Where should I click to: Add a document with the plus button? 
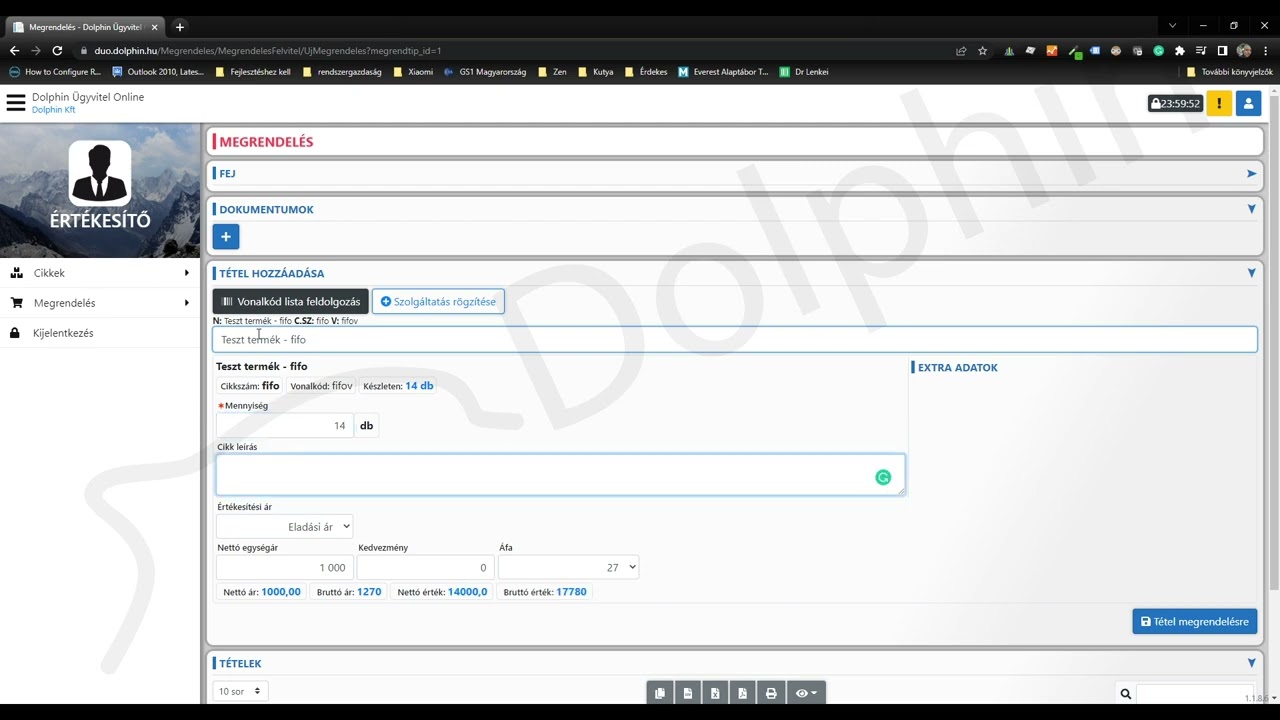pyautogui.click(x=226, y=237)
